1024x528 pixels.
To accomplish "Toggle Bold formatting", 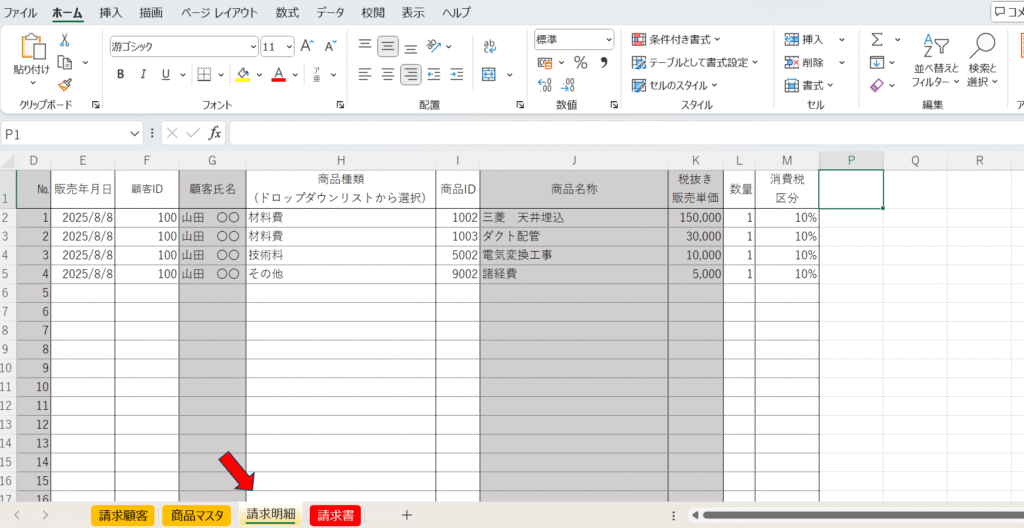I will (x=120, y=74).
